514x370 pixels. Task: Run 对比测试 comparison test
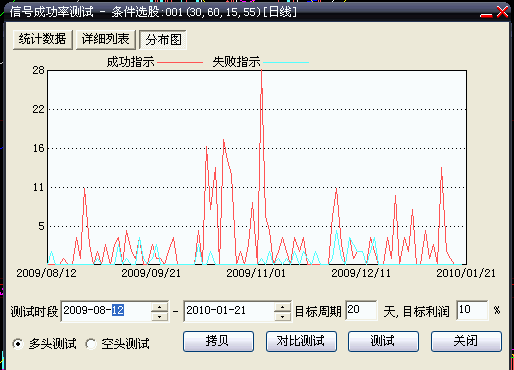[x=301, y=341]
